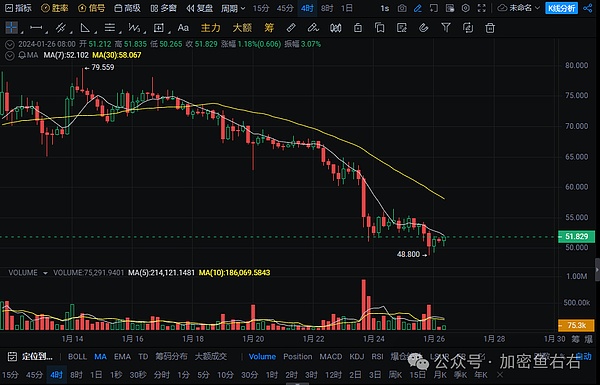600x385 pixels.
Task: Toggle the MA overlay
Action: click(100, 357)
